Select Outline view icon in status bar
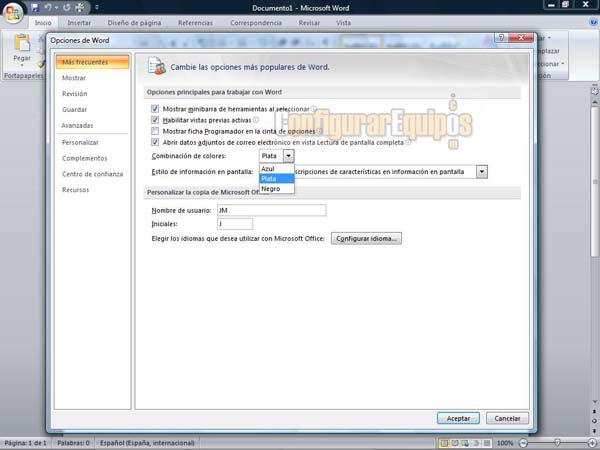The height and width of the screenshot is (450, 600). click(476, 443)
